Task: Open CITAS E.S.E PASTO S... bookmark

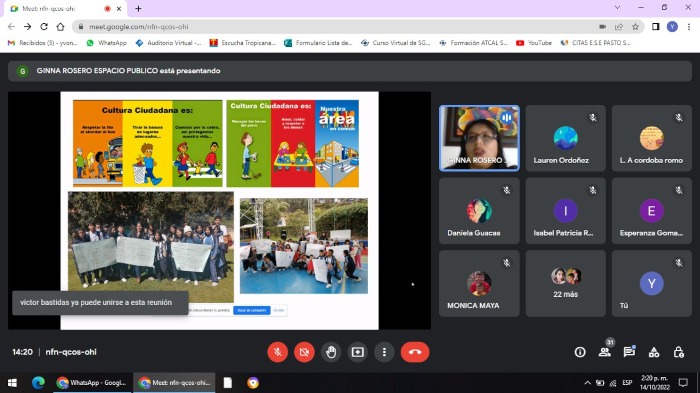Action: (596, 43)
